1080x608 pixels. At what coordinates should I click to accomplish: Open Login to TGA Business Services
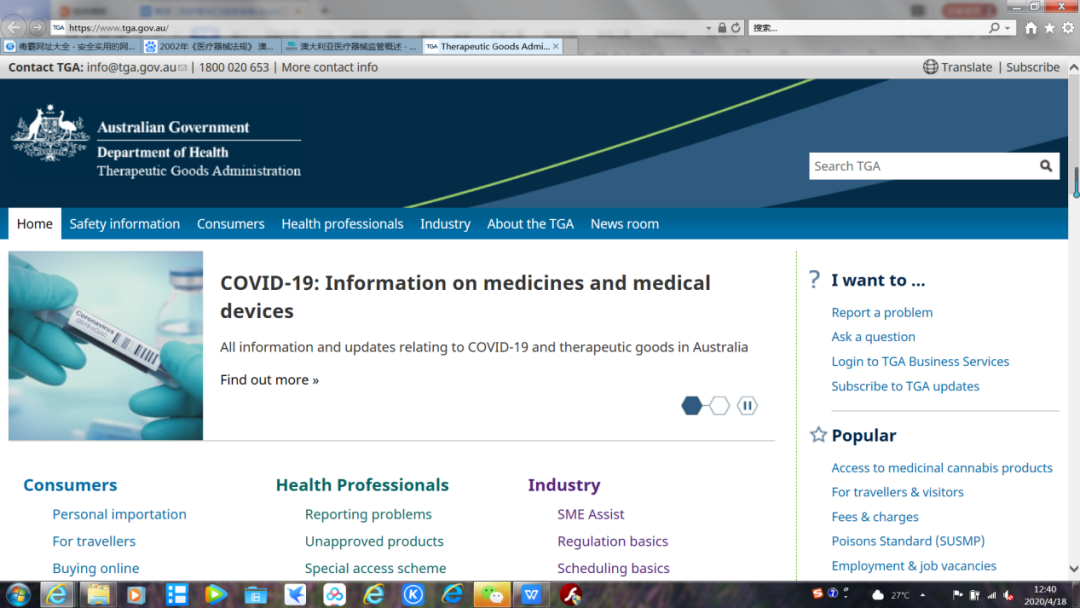(x=920, y=362)
